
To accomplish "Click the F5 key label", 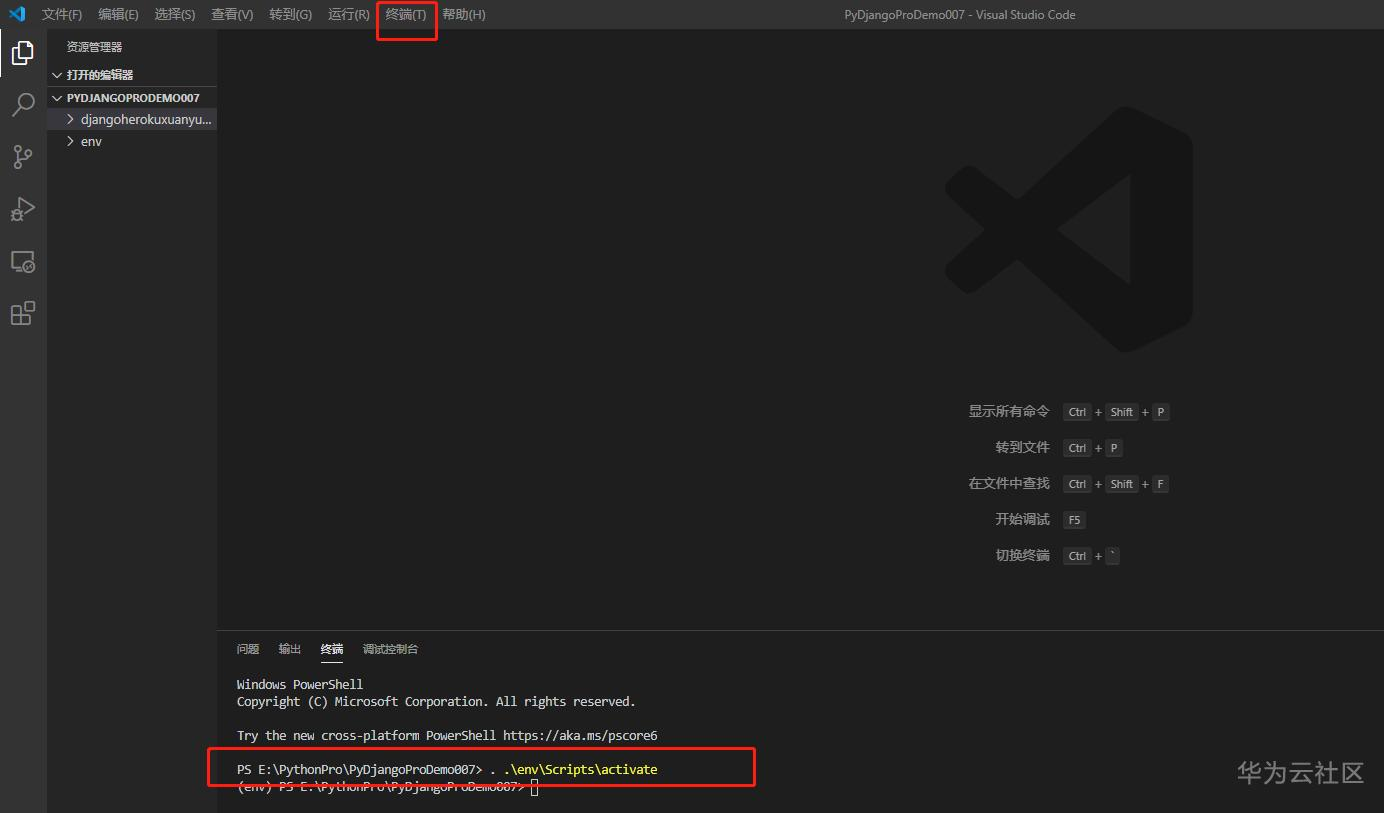I will pos(1074,520).
